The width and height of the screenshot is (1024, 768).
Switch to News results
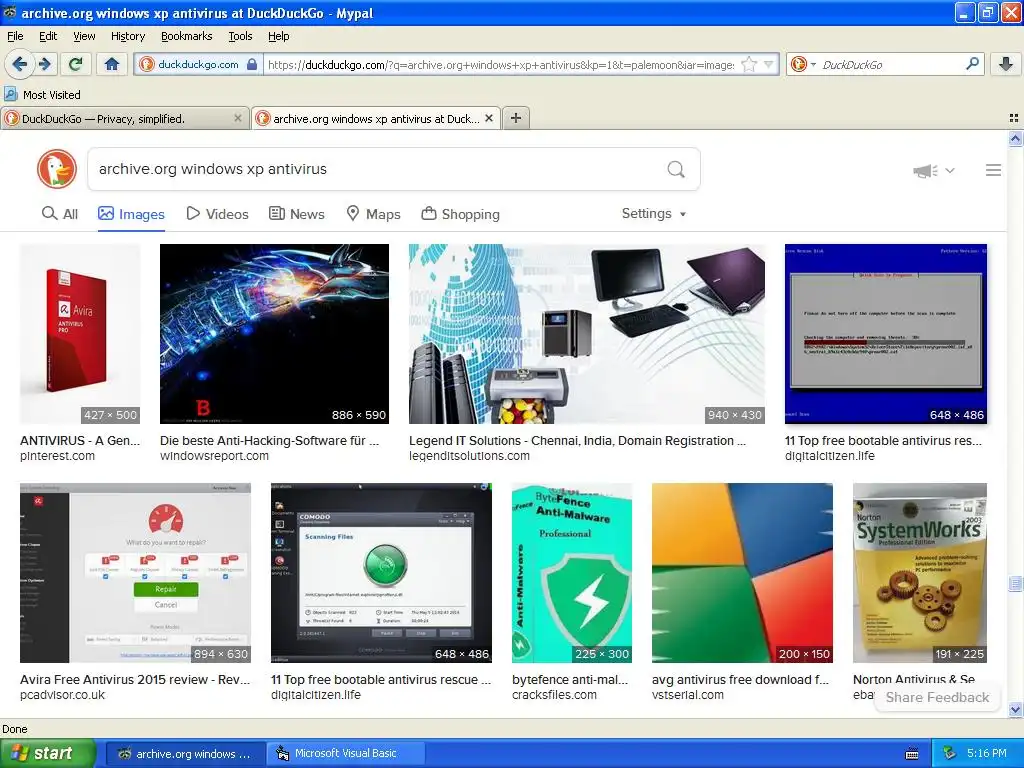point(296,214)
